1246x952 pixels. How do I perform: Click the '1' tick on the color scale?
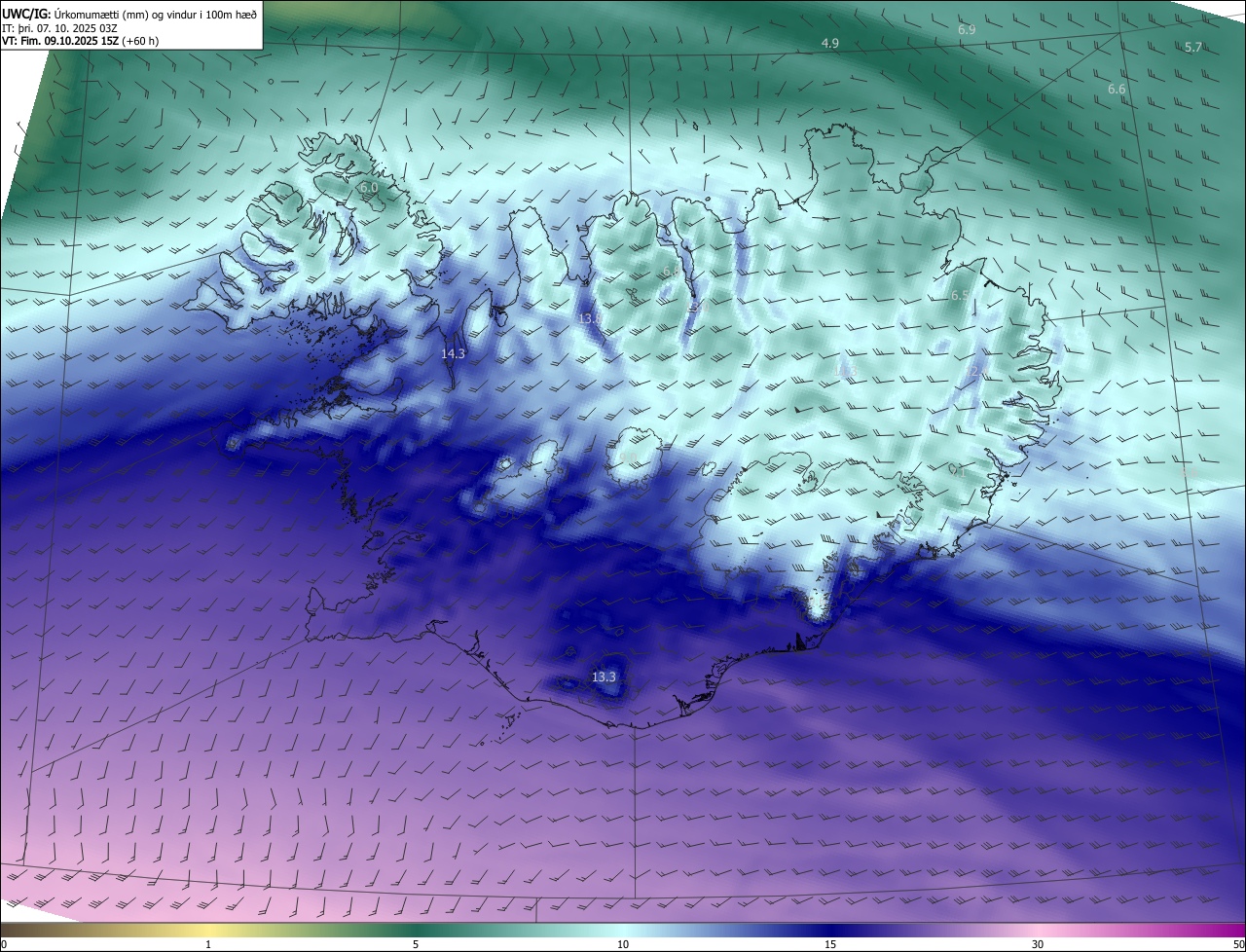(208, 944)
